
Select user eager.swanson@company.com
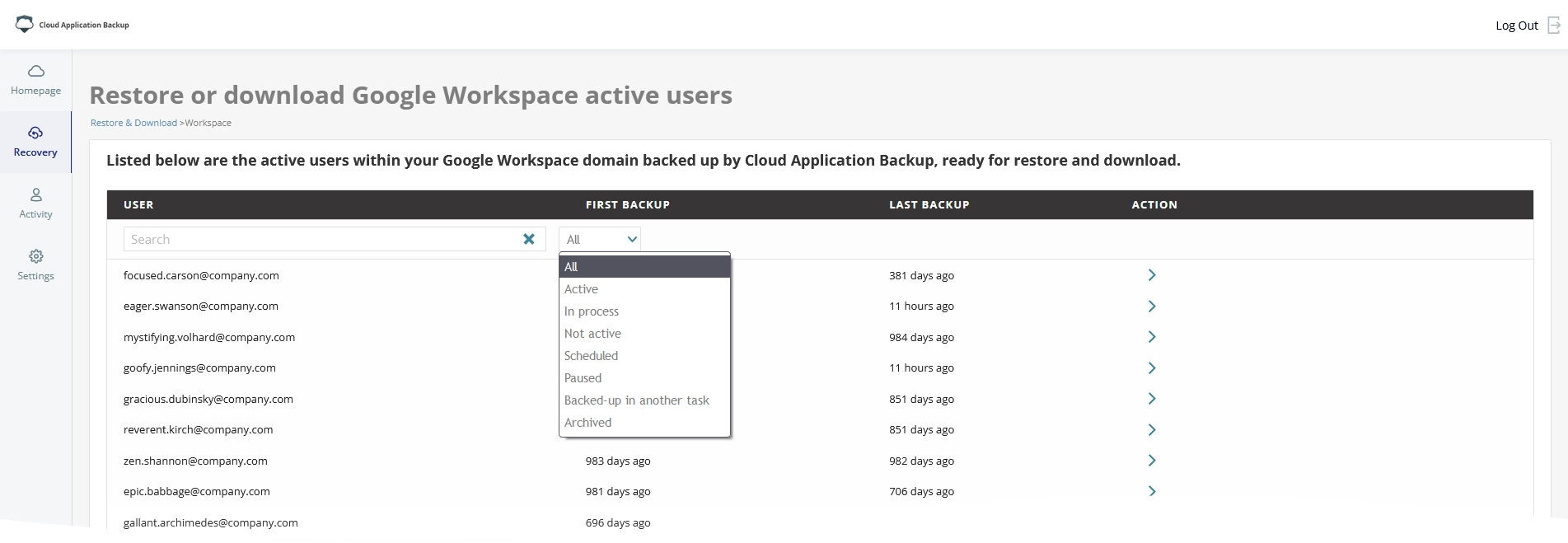pyautogui.click(x=201, y=307)
